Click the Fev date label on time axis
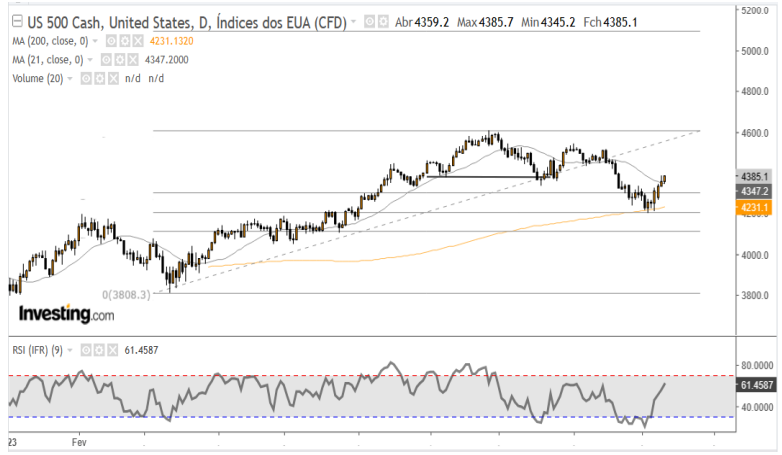Viewport: 782px width, 455px height. pos(79,443)
